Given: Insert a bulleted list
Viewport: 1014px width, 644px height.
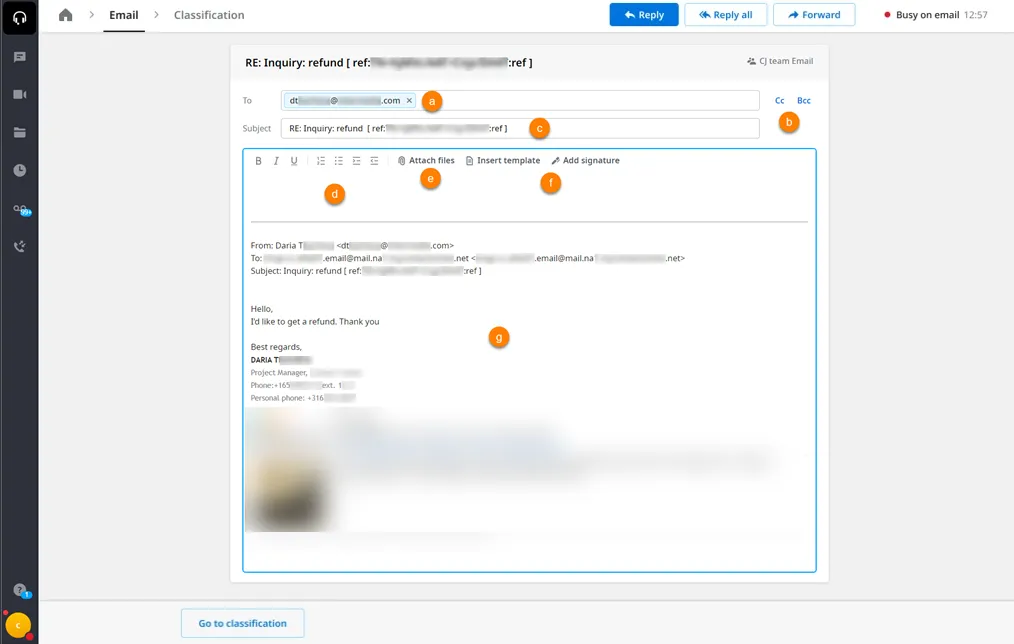Looking at the screenshot, I should [338, 161].
